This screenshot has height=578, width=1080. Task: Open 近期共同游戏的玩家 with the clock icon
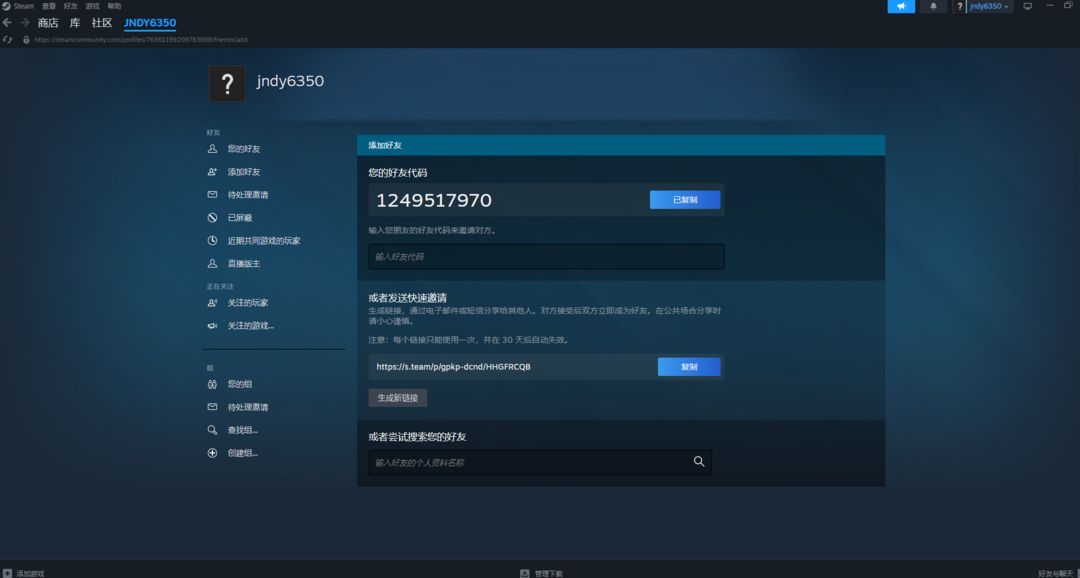[x=263, y=241]
